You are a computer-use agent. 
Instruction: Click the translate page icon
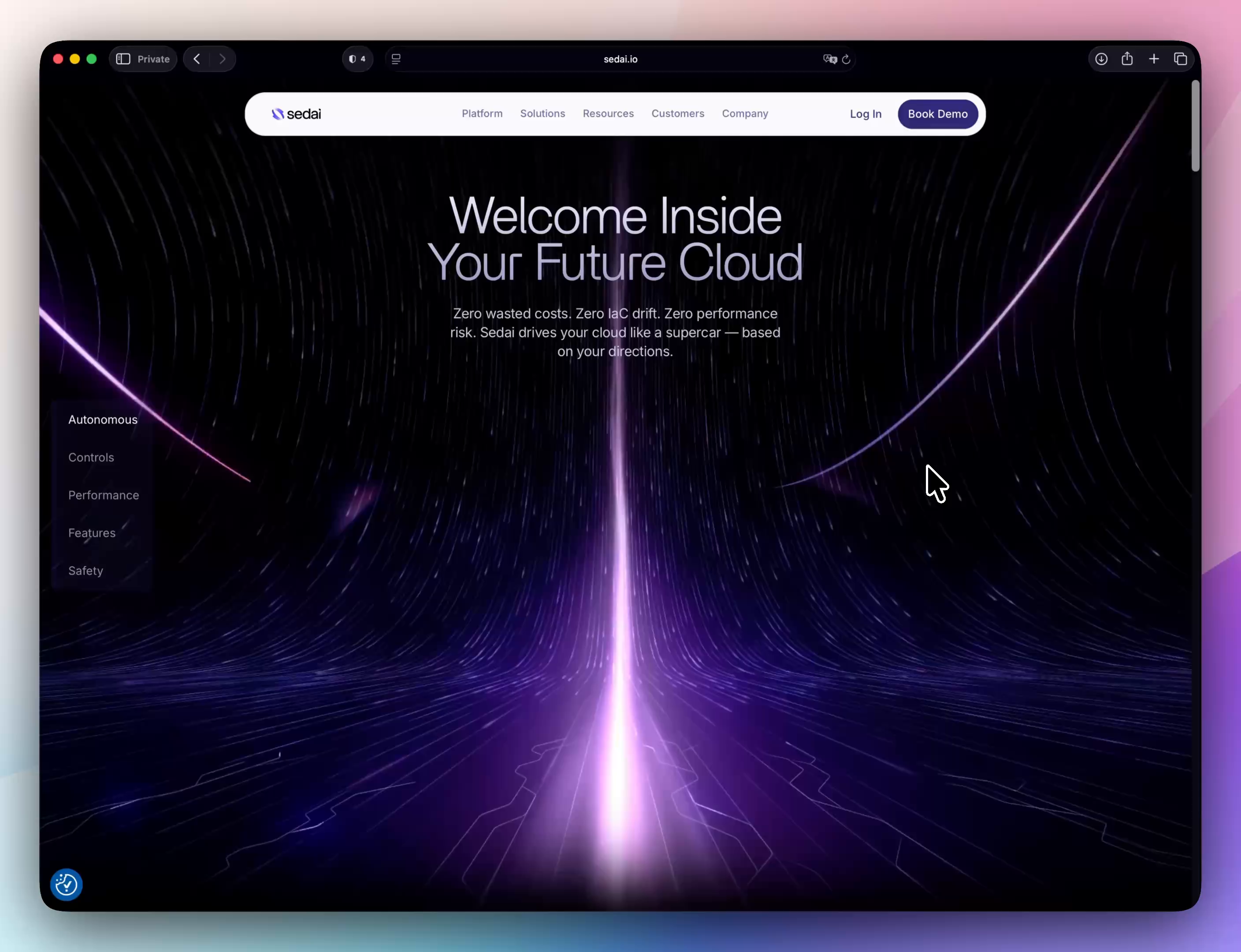coord(830,59)
